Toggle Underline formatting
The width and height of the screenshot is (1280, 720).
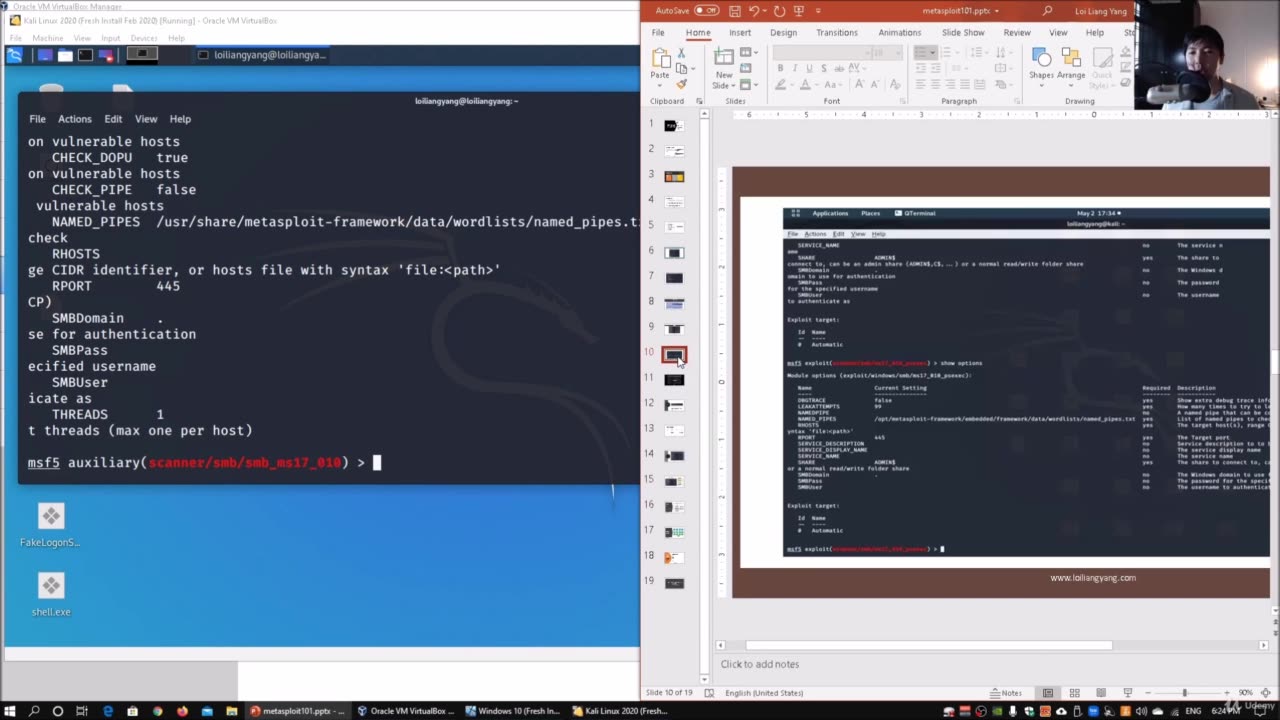(810, 69)
